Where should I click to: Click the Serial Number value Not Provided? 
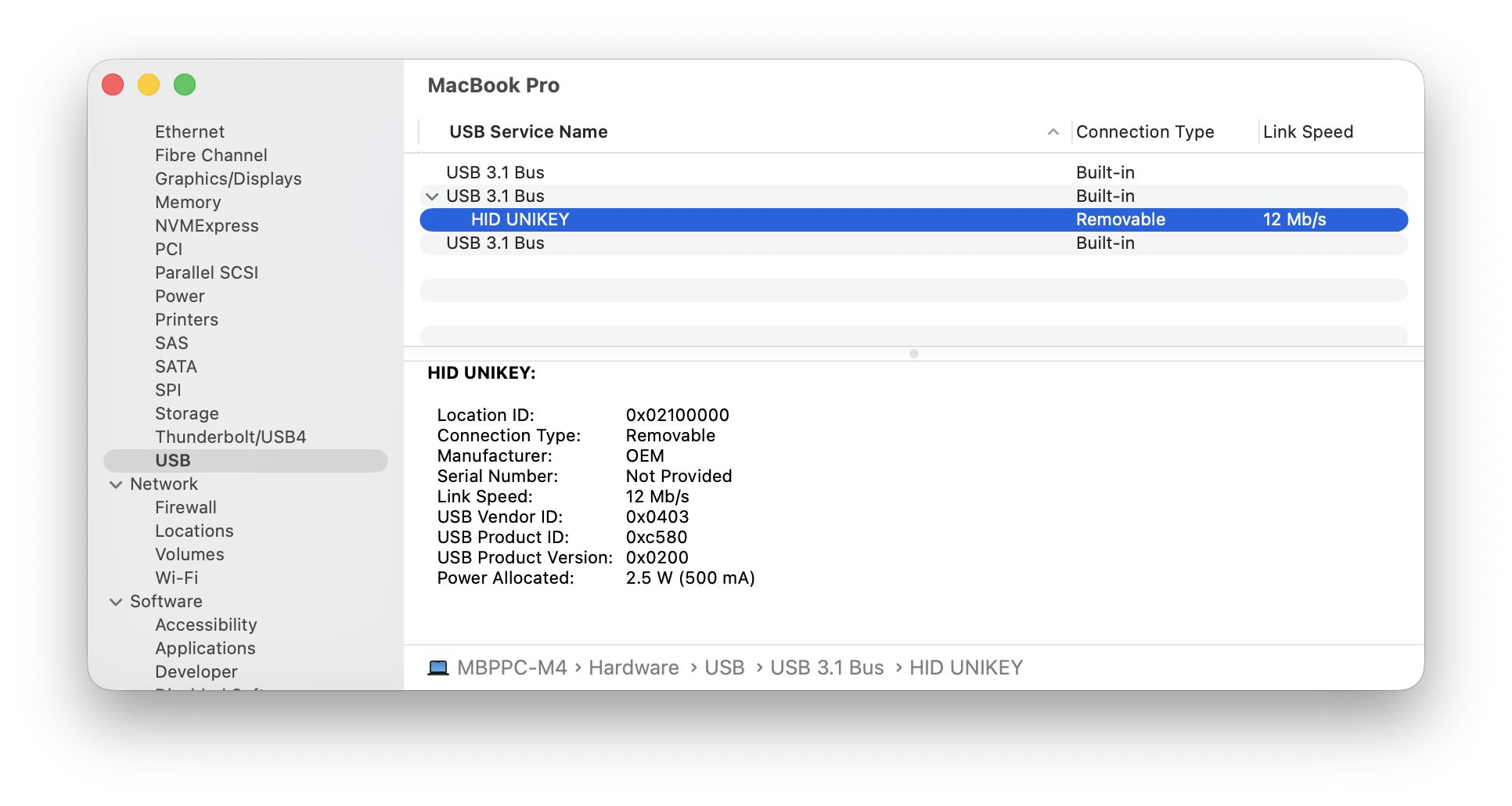pos(679,476)
